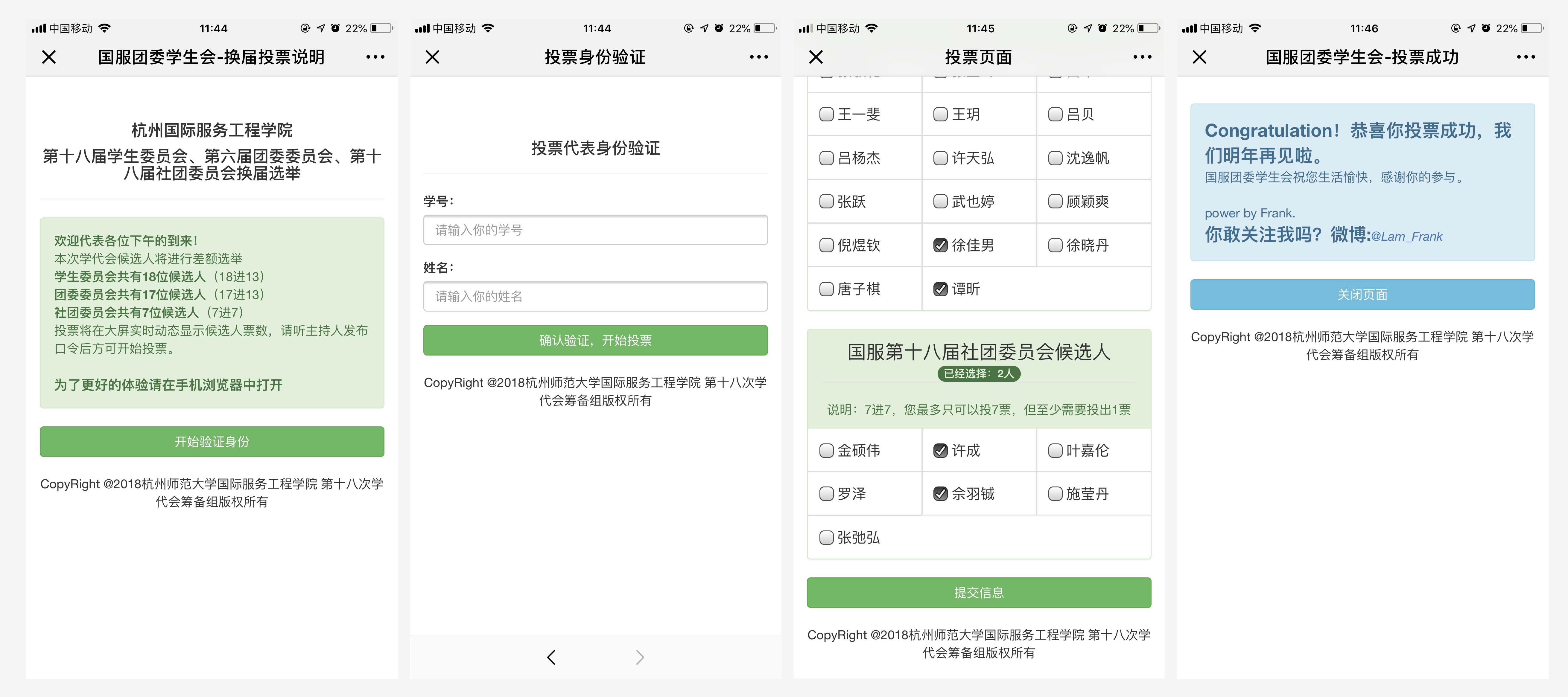Open the more menu on 投票页面
This screenshot has width=1568, height=697.
pos(1142,57)
